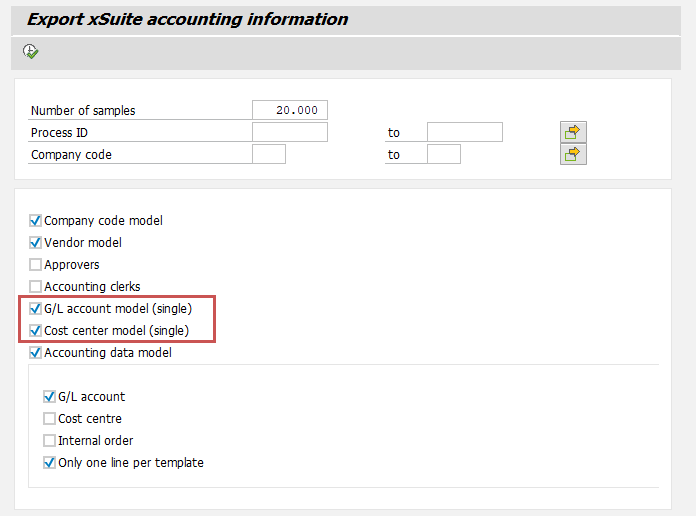The width and height of the screenshot is (696, 516).
Task: Open multiple selection for Process ID
Action: click(573, 132)
